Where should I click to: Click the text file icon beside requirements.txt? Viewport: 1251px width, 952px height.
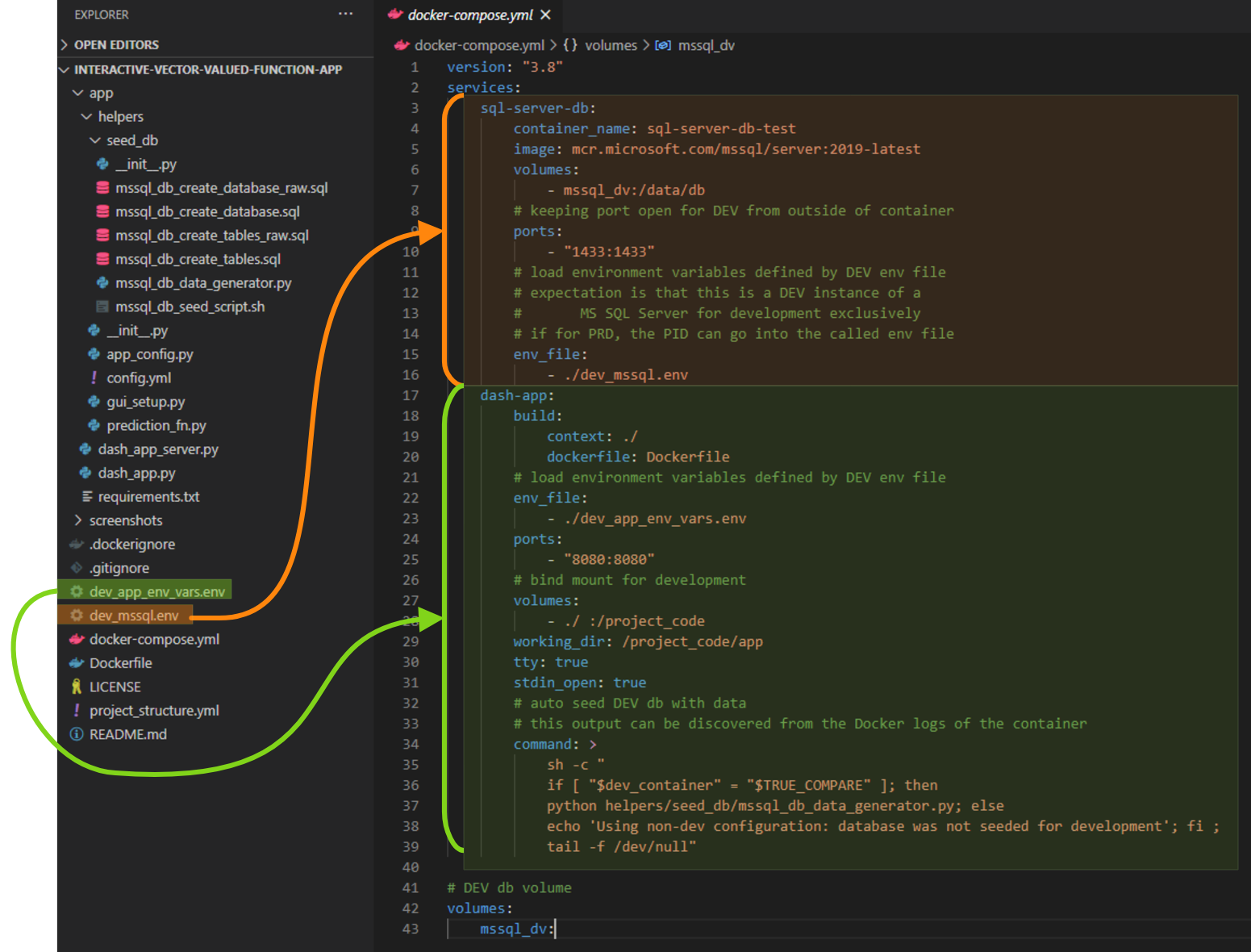[87, 497]
